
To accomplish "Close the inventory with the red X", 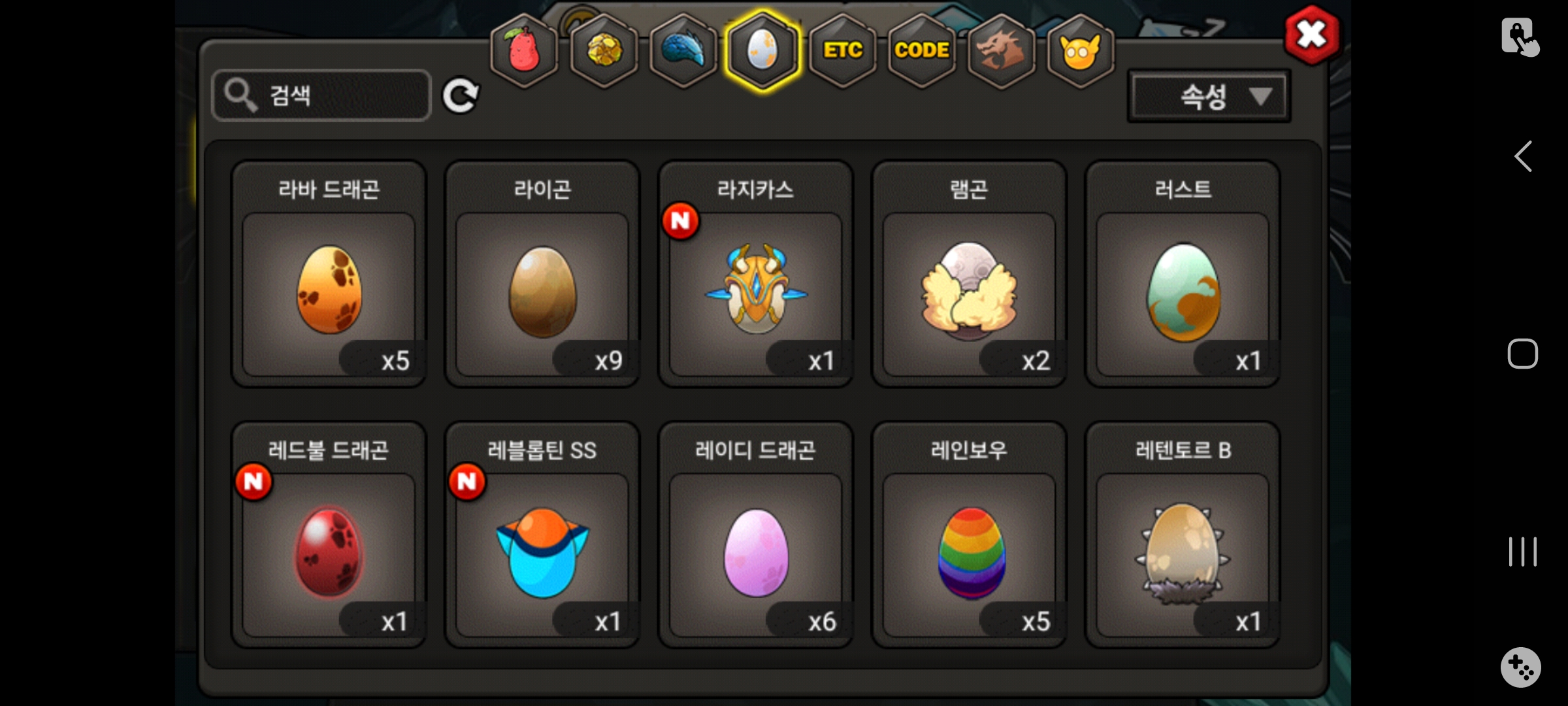I will (x=1311, y=35).
